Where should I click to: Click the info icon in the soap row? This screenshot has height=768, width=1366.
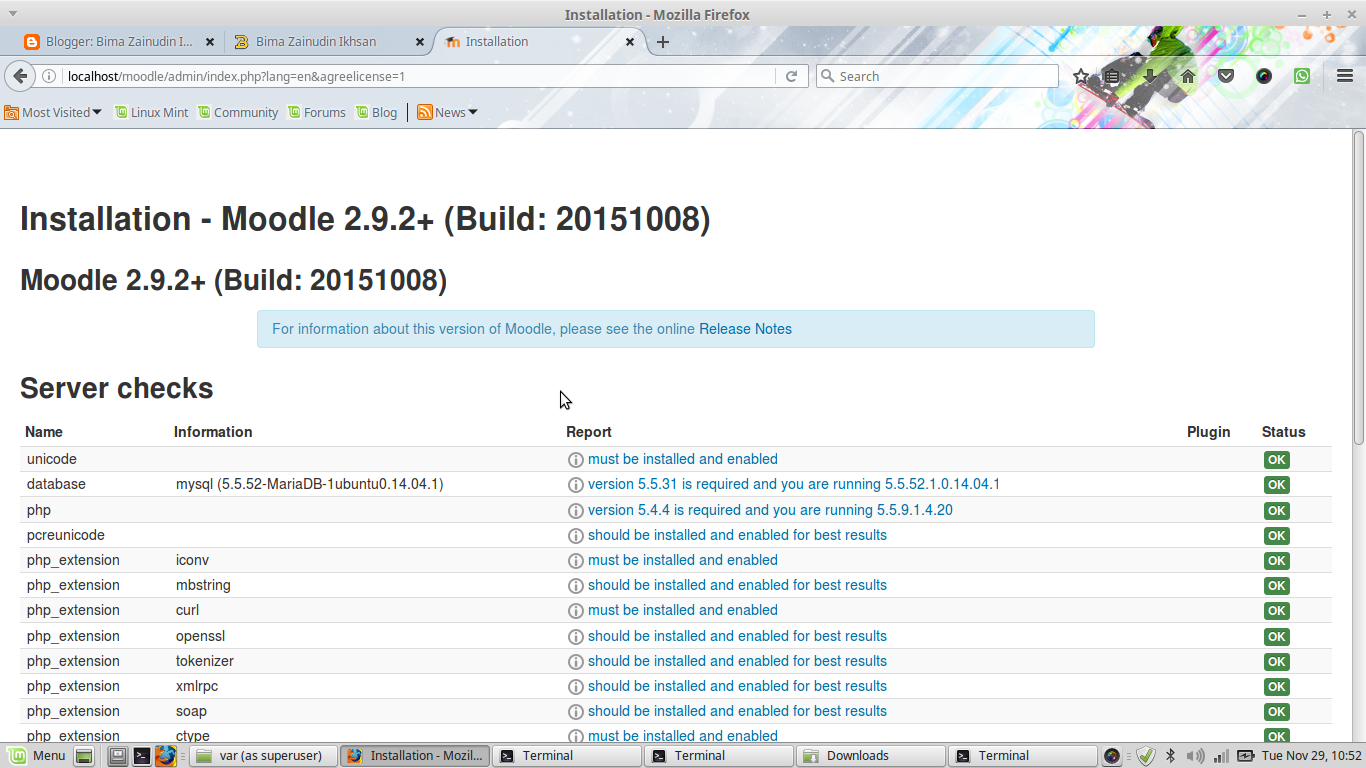tap(576, 712)
